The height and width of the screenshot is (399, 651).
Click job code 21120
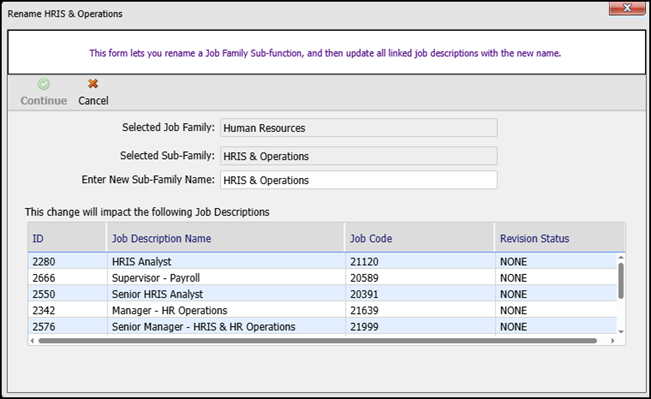(364, 262)
